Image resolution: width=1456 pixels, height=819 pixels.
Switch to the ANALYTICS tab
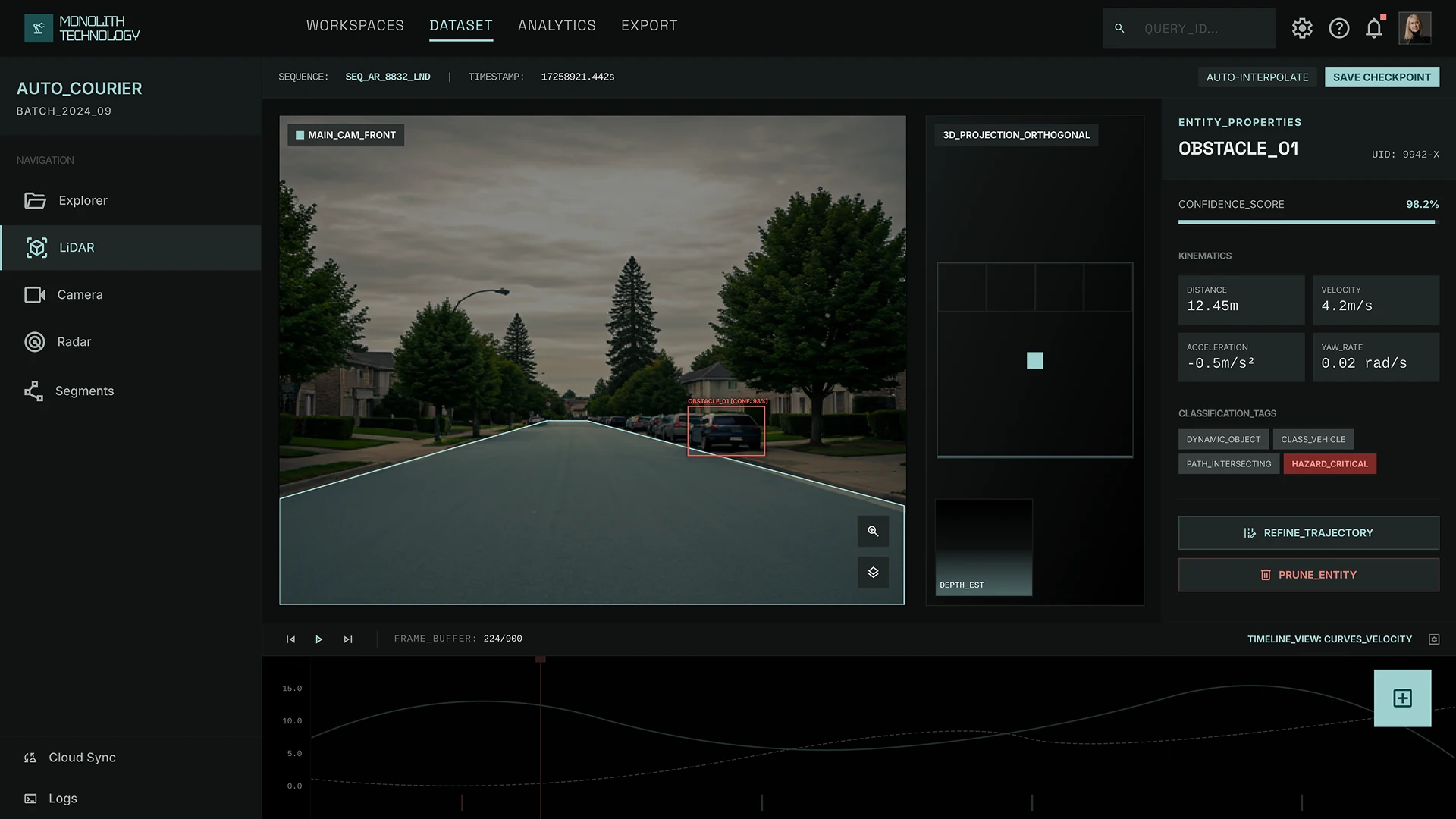(557, 26)
